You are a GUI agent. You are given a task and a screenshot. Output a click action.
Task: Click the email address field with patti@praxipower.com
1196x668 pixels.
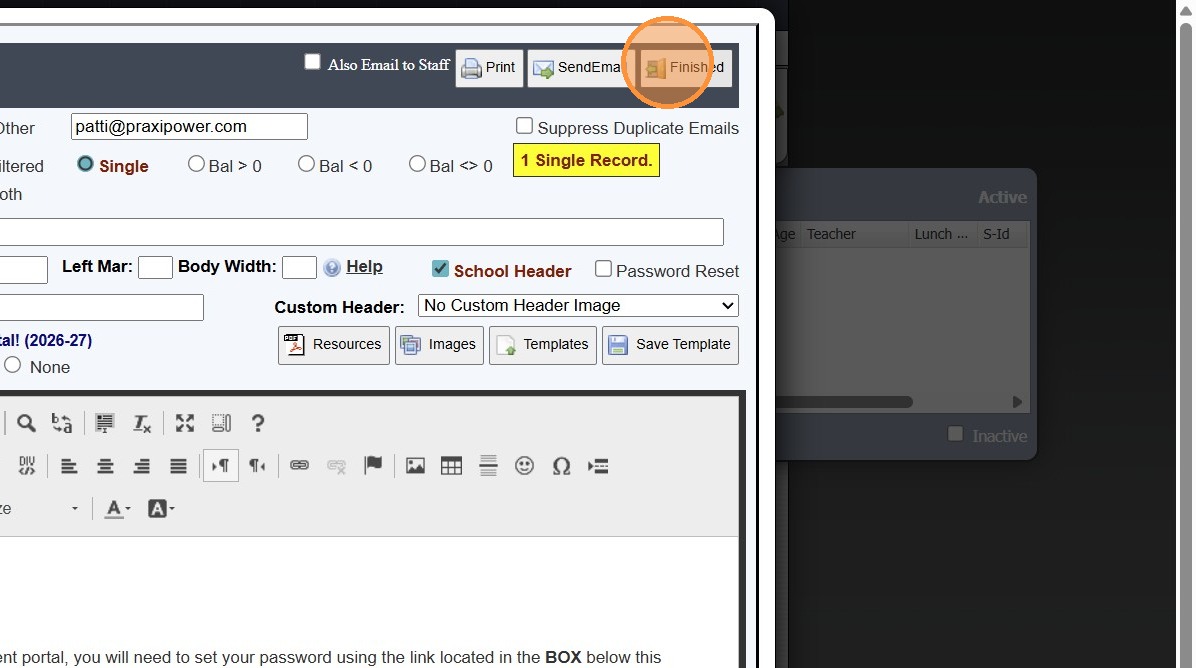pyautogui.click(x=189, y=127)
